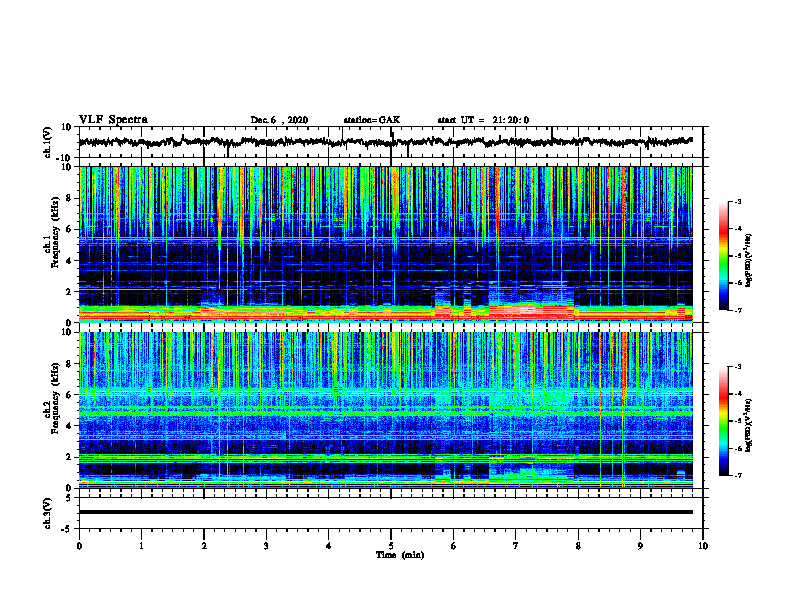This screenshot has height=612, width=792.
Task: Click the "-3" label on ch.2 color bar
Action: (737, 367)
